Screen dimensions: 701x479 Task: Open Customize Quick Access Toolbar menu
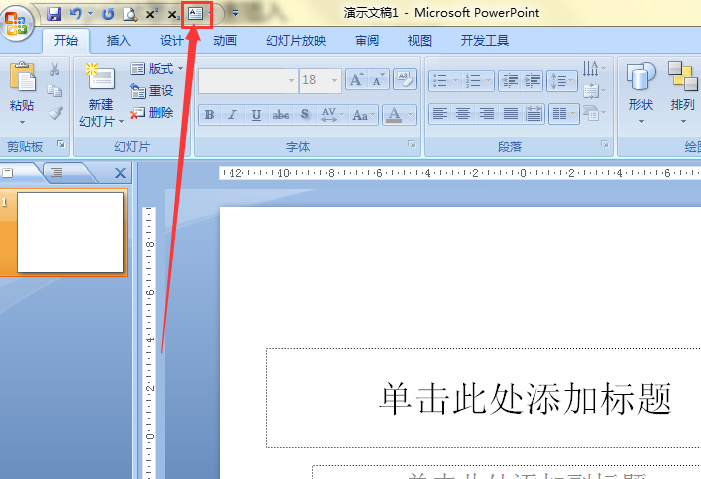pos(235,14)
